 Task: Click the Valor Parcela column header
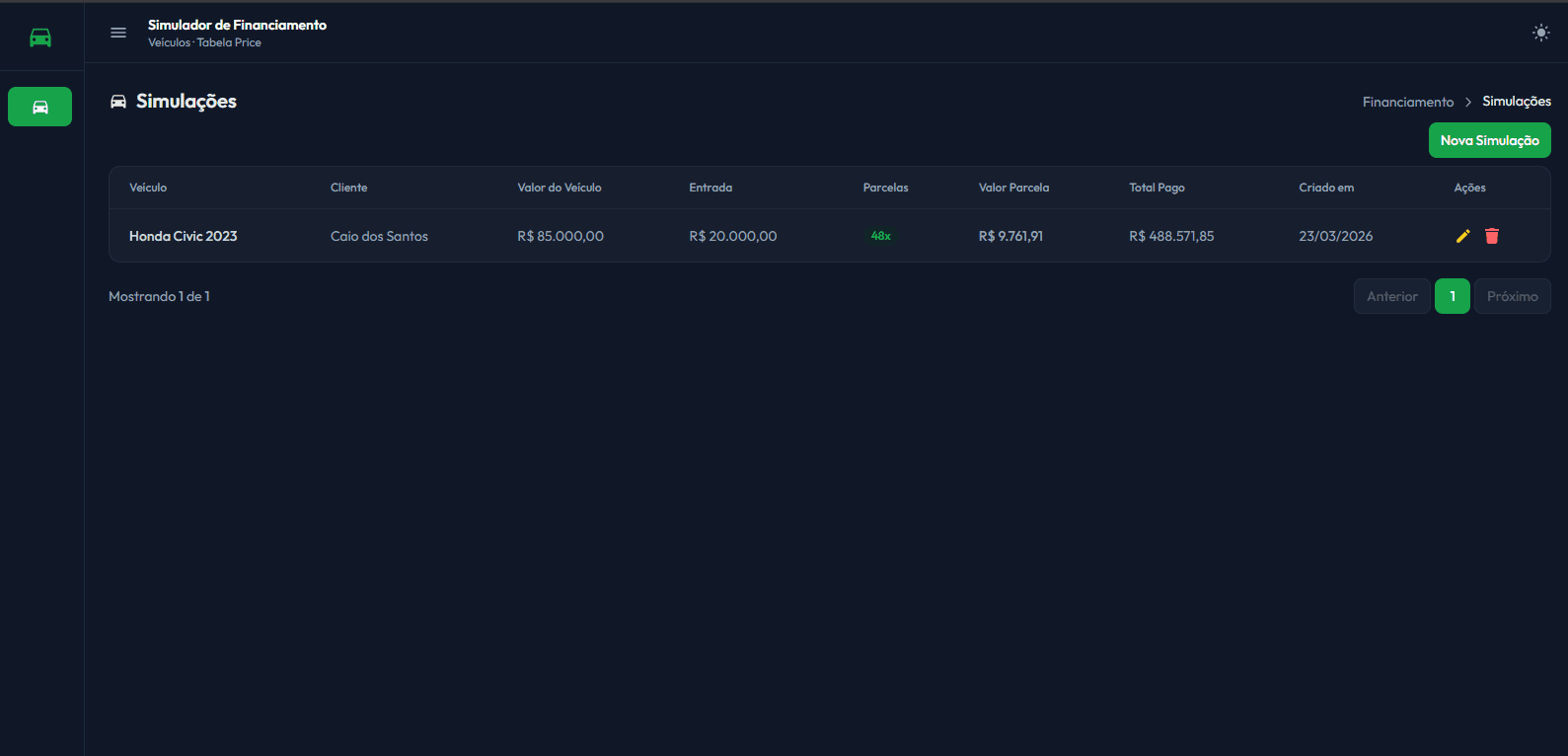tap(1013, 188)
